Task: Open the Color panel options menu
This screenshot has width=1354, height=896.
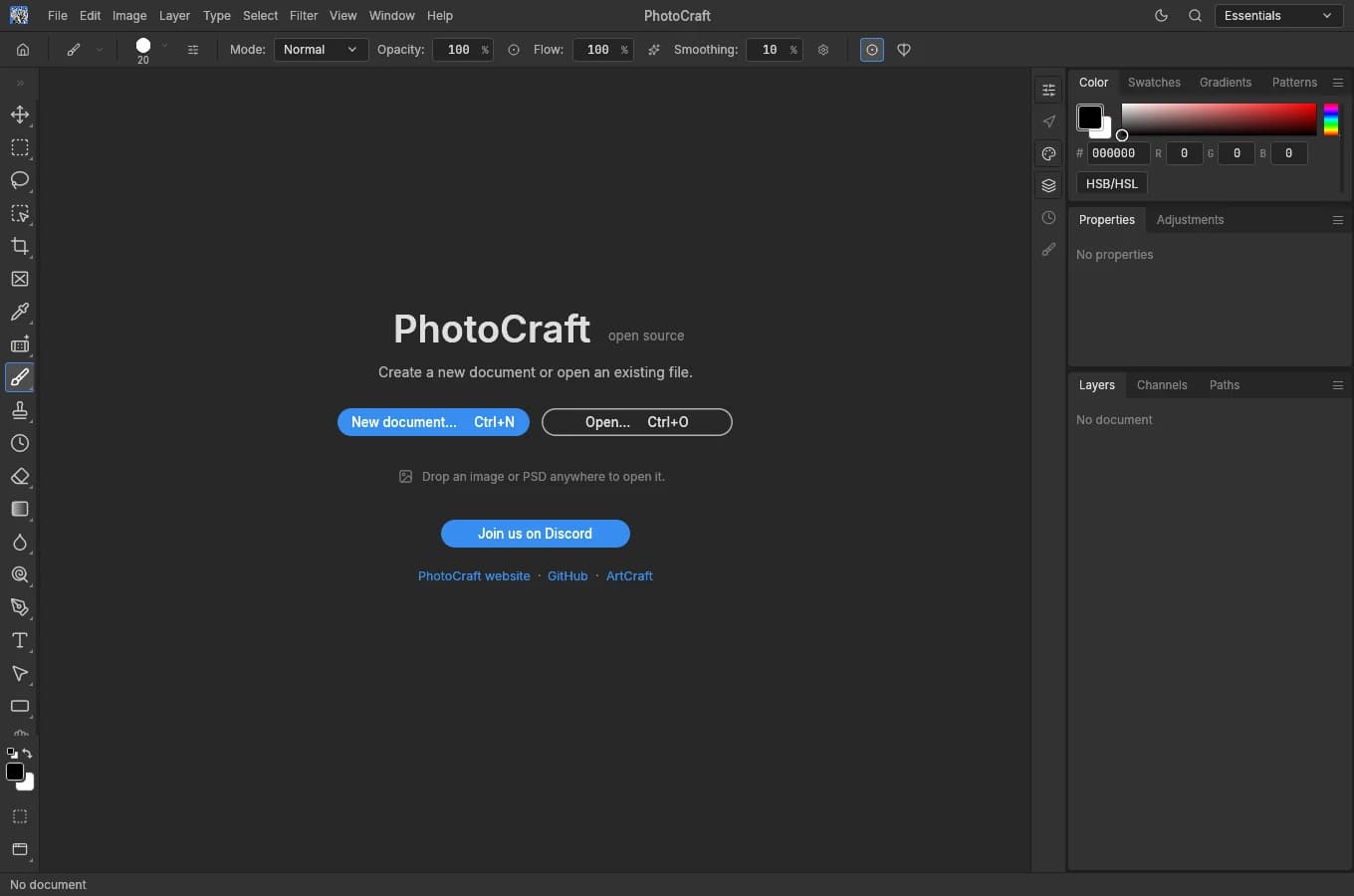Action: pos(1338,83)
